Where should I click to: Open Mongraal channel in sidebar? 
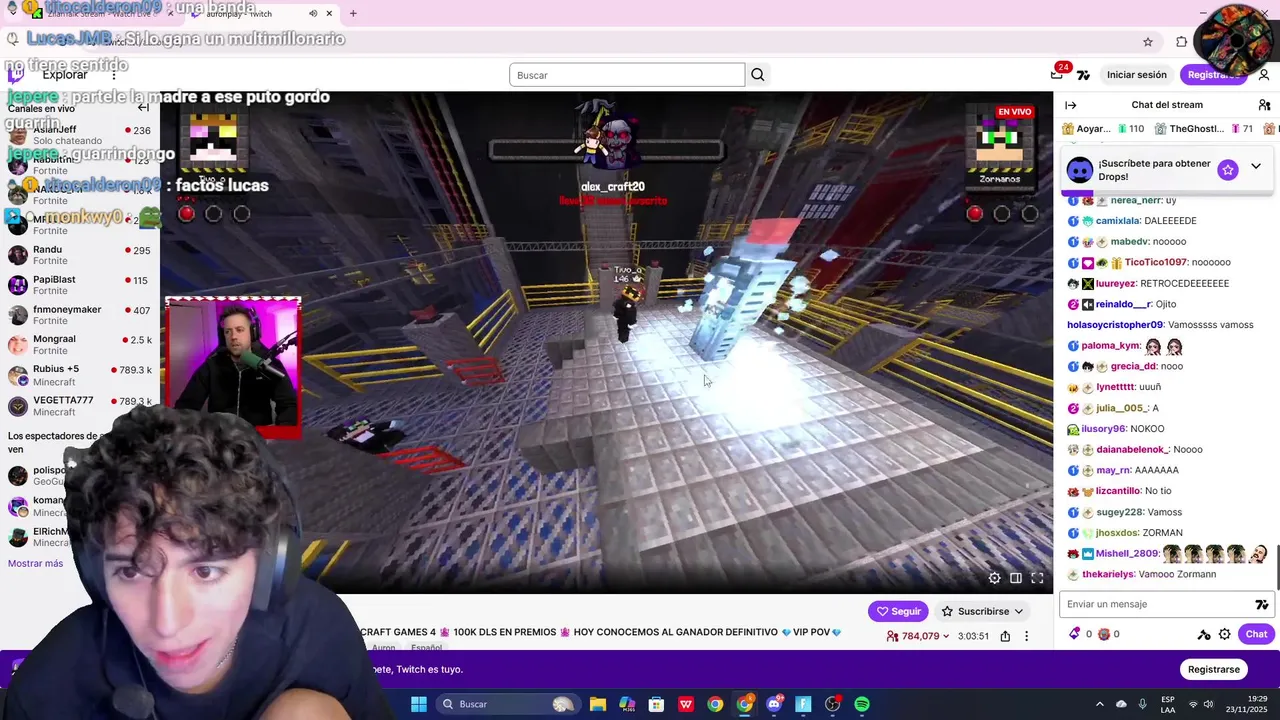pos(78,345)
